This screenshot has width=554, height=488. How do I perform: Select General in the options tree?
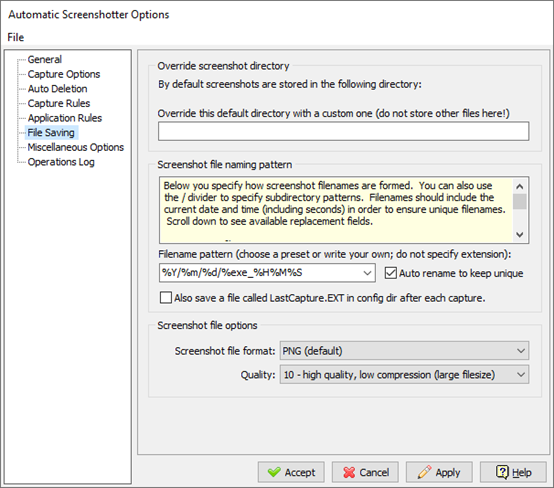tap(45, 59)
